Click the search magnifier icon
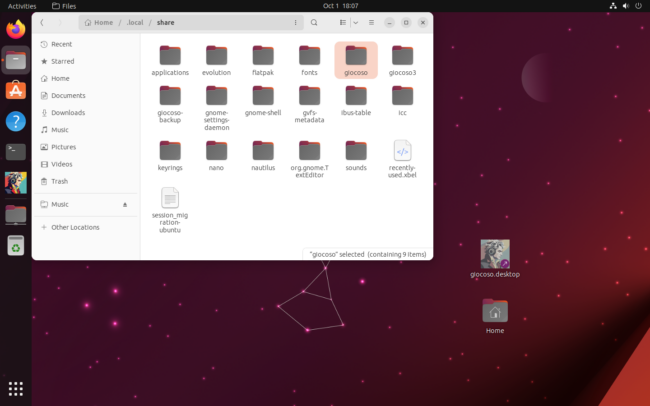 tap(314, 22)
